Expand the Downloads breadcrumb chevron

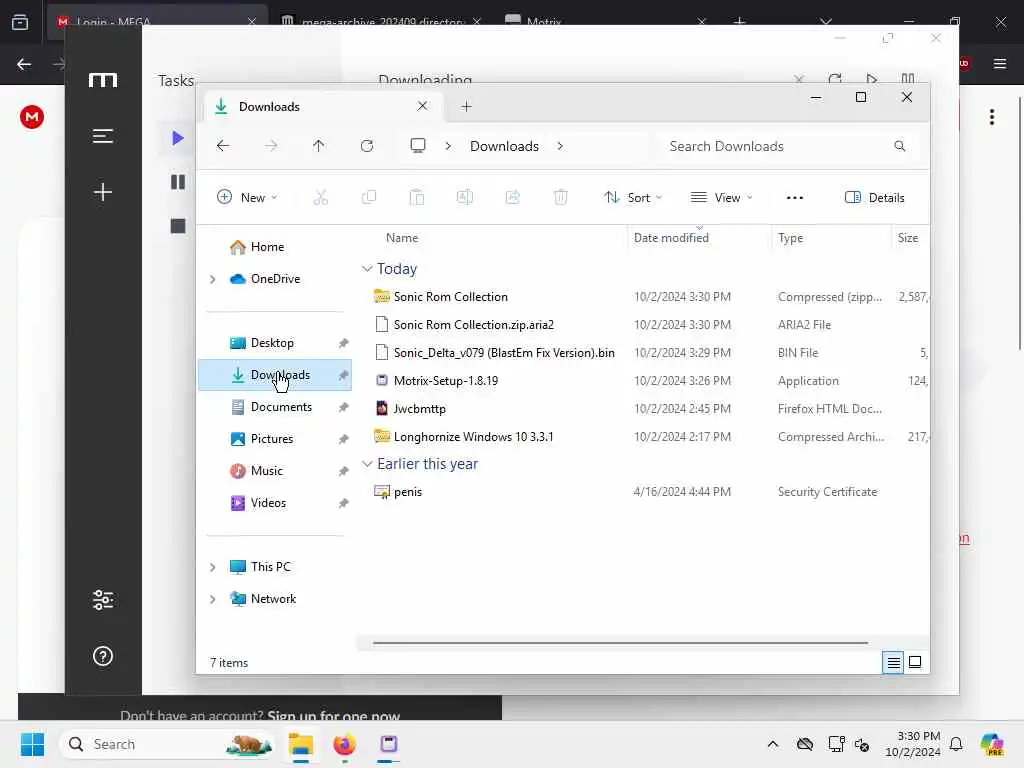click(560, 146)
